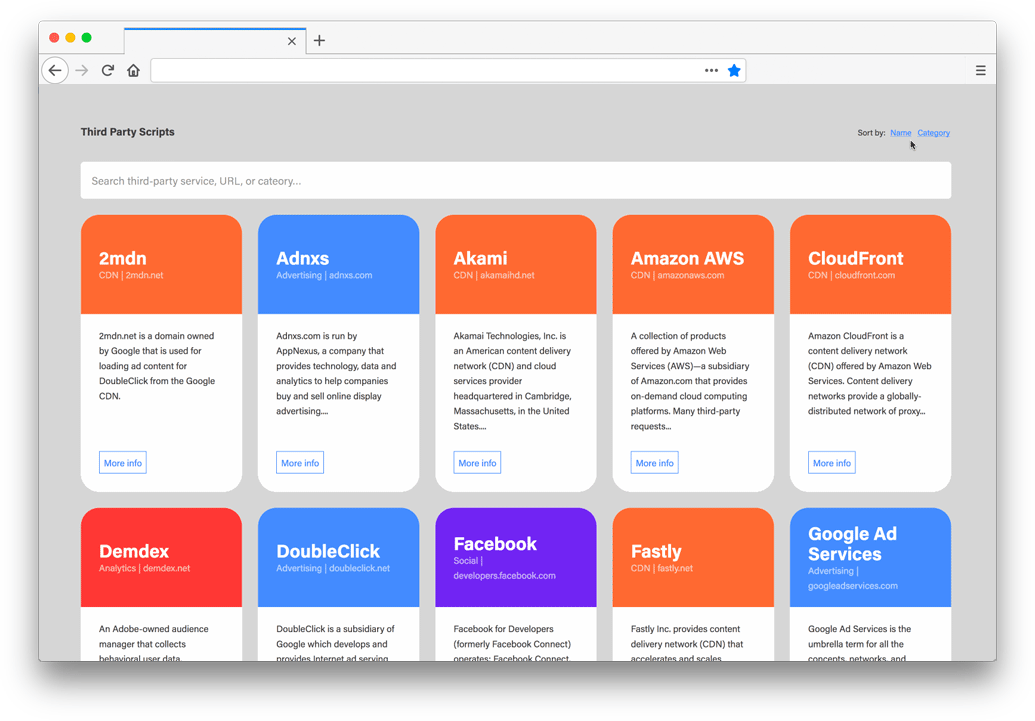This screenshot has height=721, width=1035.
Task: Click the Demdex card title
Action: (134, 551)
